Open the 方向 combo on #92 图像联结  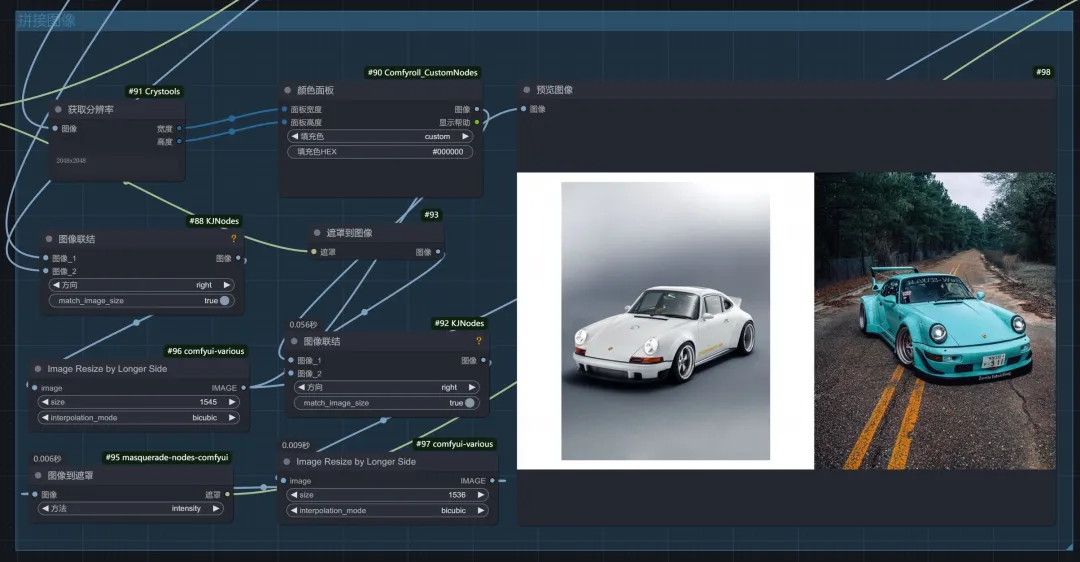pyautogui.click(x=386, y=387)
